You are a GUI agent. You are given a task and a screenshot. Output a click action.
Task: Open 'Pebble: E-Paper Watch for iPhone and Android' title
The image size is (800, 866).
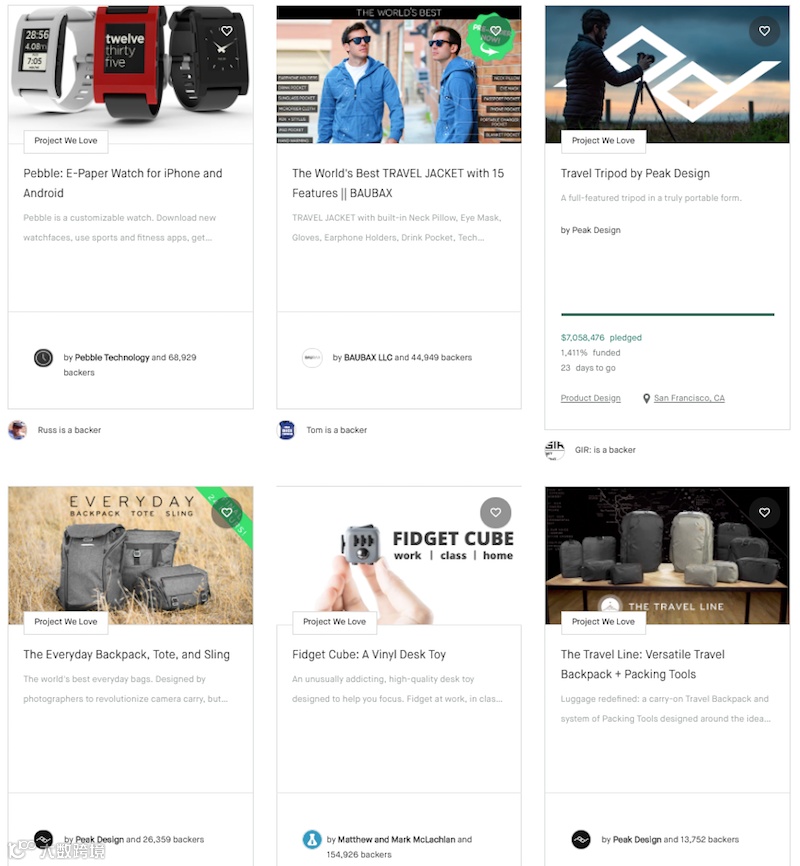tap(123, 183)
